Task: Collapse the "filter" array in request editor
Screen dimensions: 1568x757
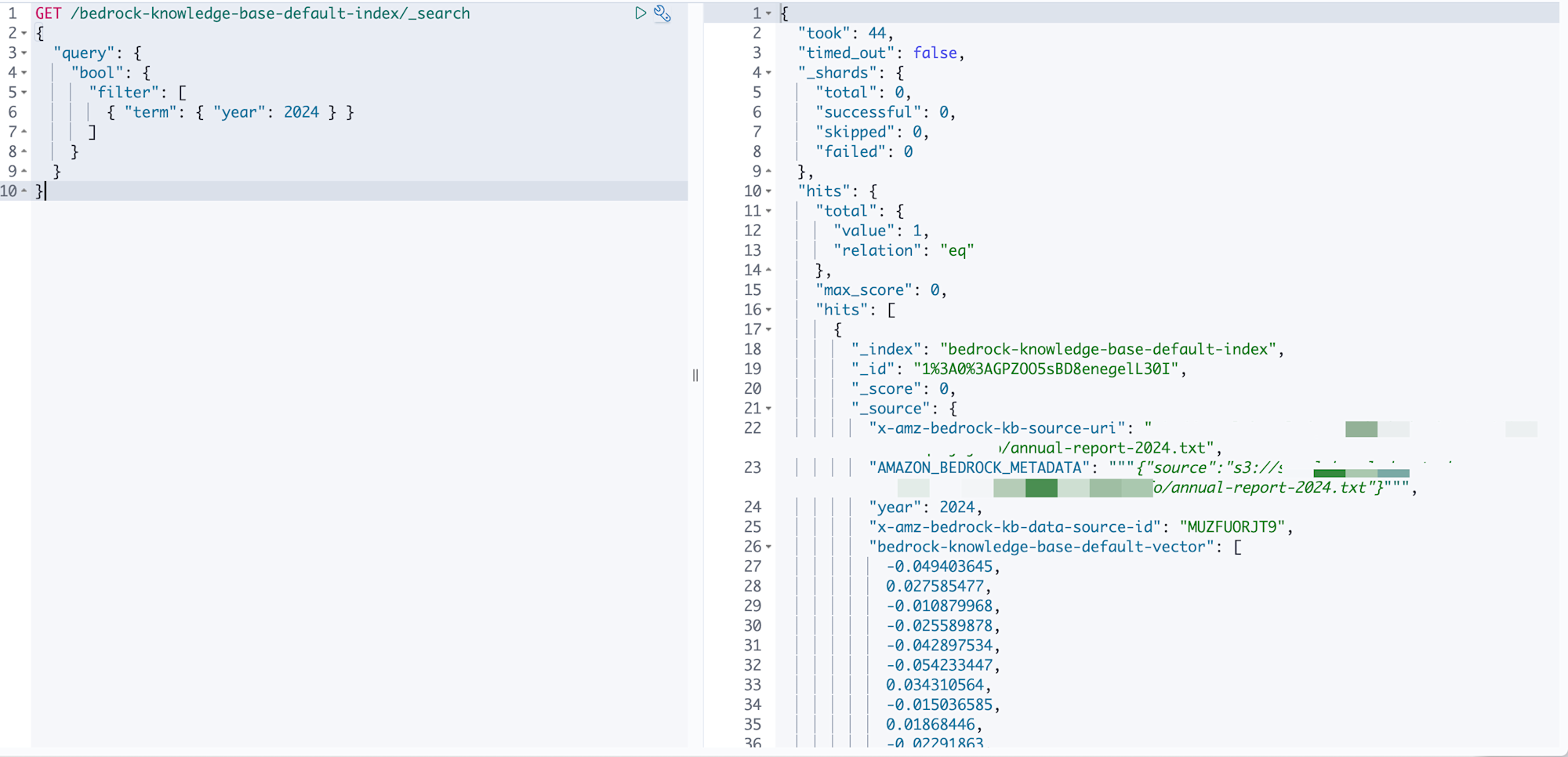Action: pos(24,93)
